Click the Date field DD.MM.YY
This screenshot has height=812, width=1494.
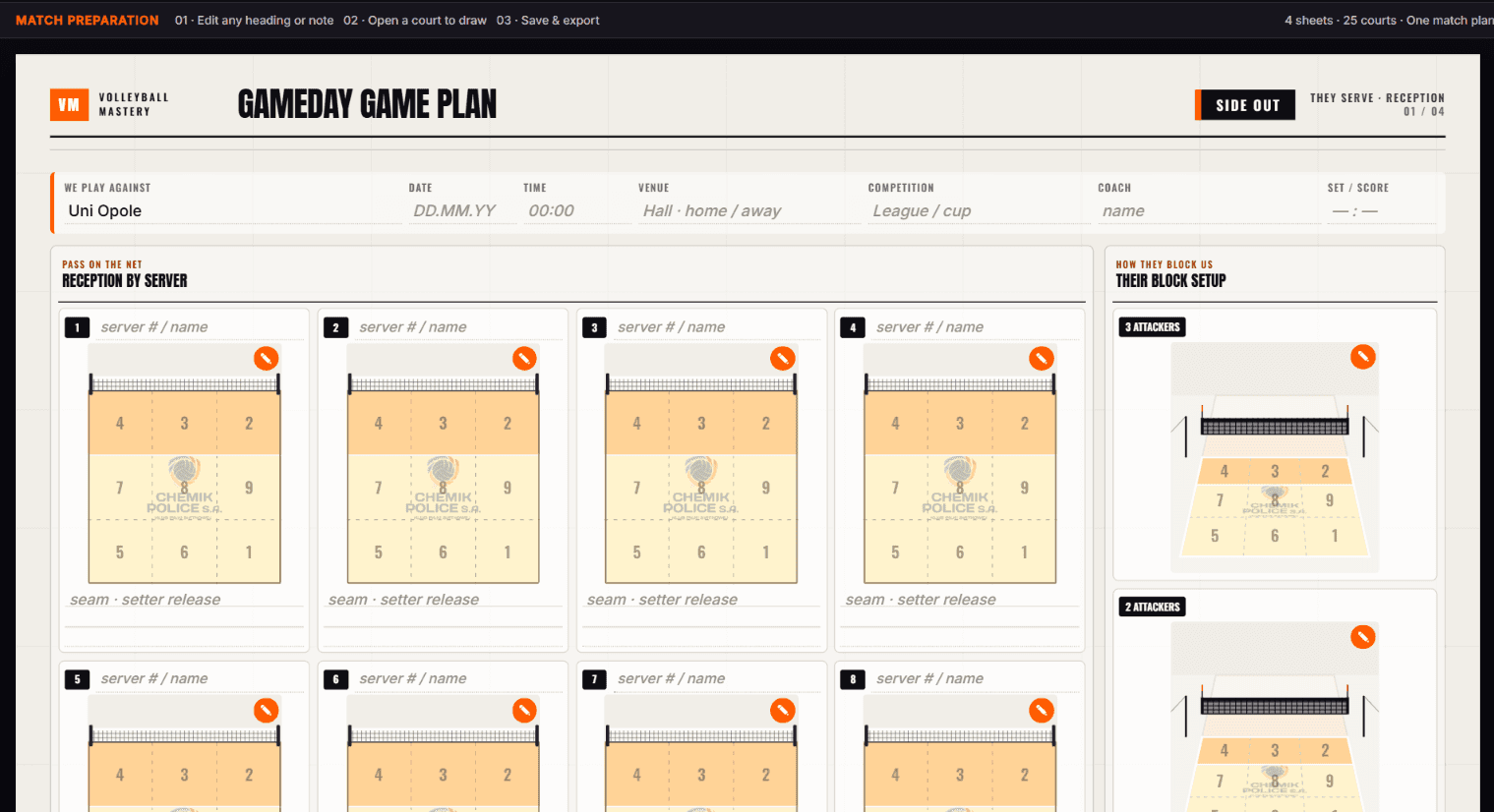click(462, 211)
